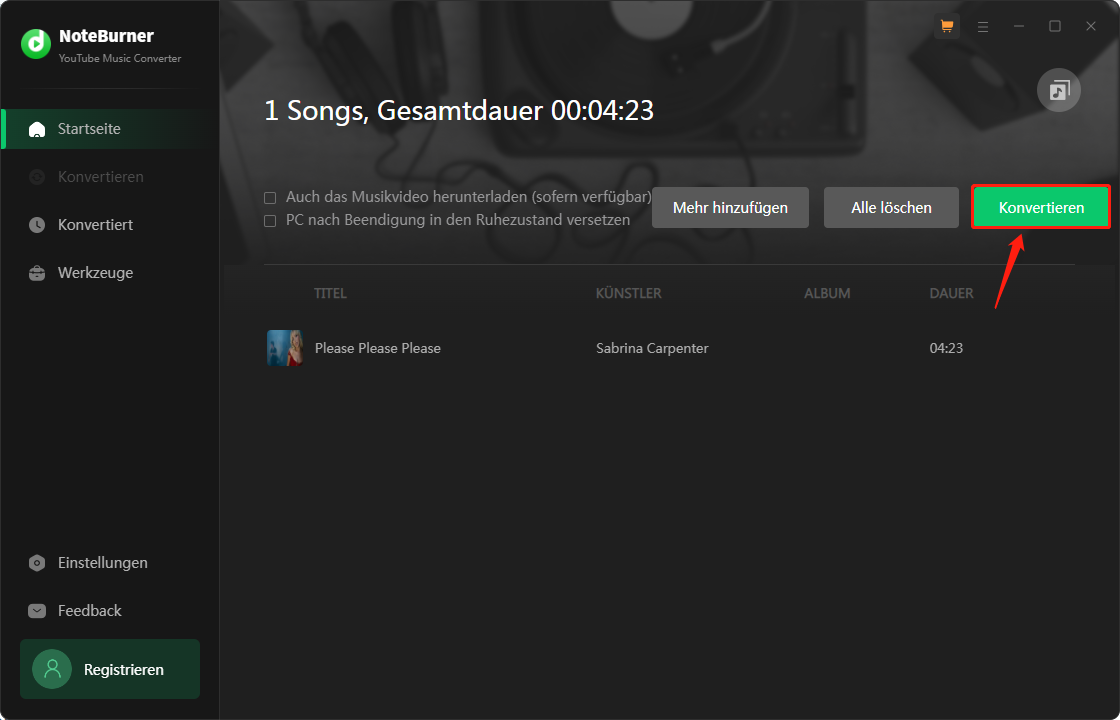This screenshot has height=720, width=1120.
Task: Maximize the NoteBurner window
Action: (x=1055, y=26)
